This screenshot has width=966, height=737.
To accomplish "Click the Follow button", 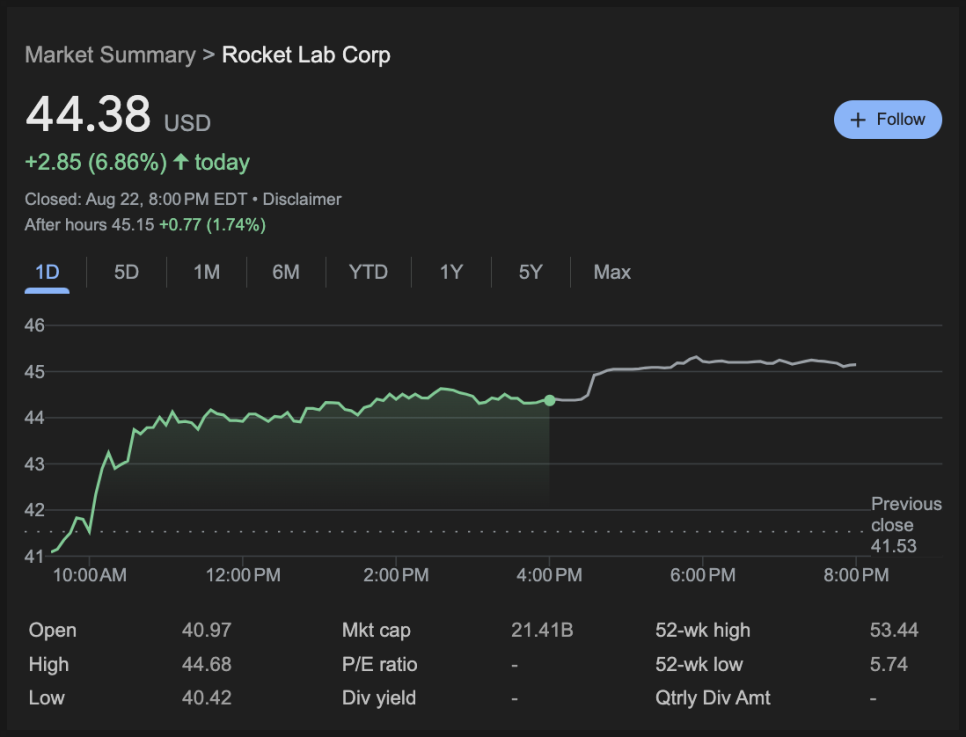I will click(x=887, y=120).
